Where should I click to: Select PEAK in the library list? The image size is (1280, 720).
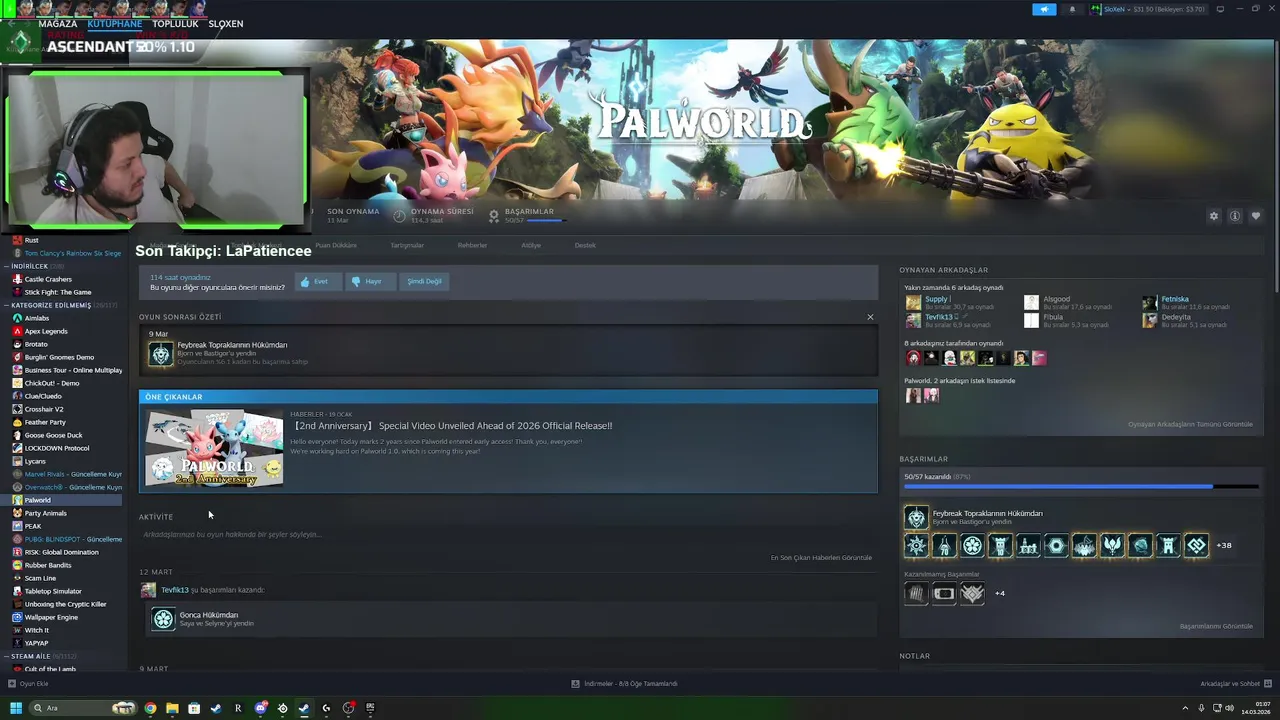[33, 526]
